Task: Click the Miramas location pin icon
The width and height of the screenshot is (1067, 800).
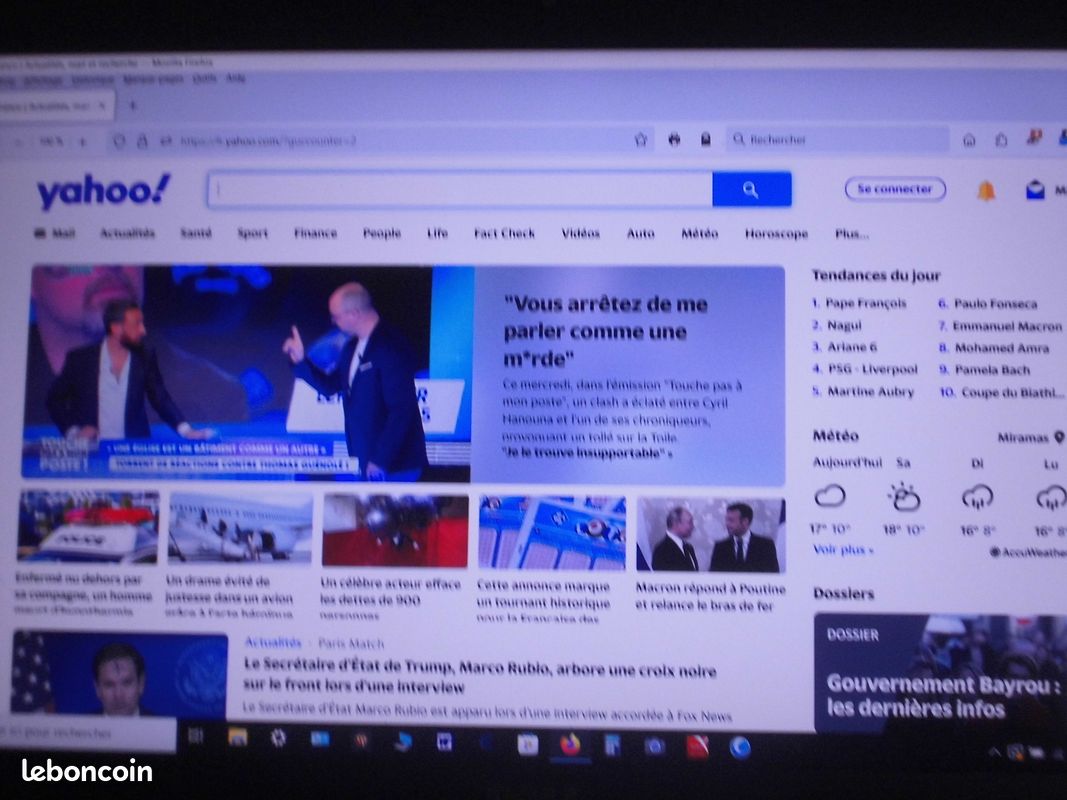Action: pos(1059,437)
